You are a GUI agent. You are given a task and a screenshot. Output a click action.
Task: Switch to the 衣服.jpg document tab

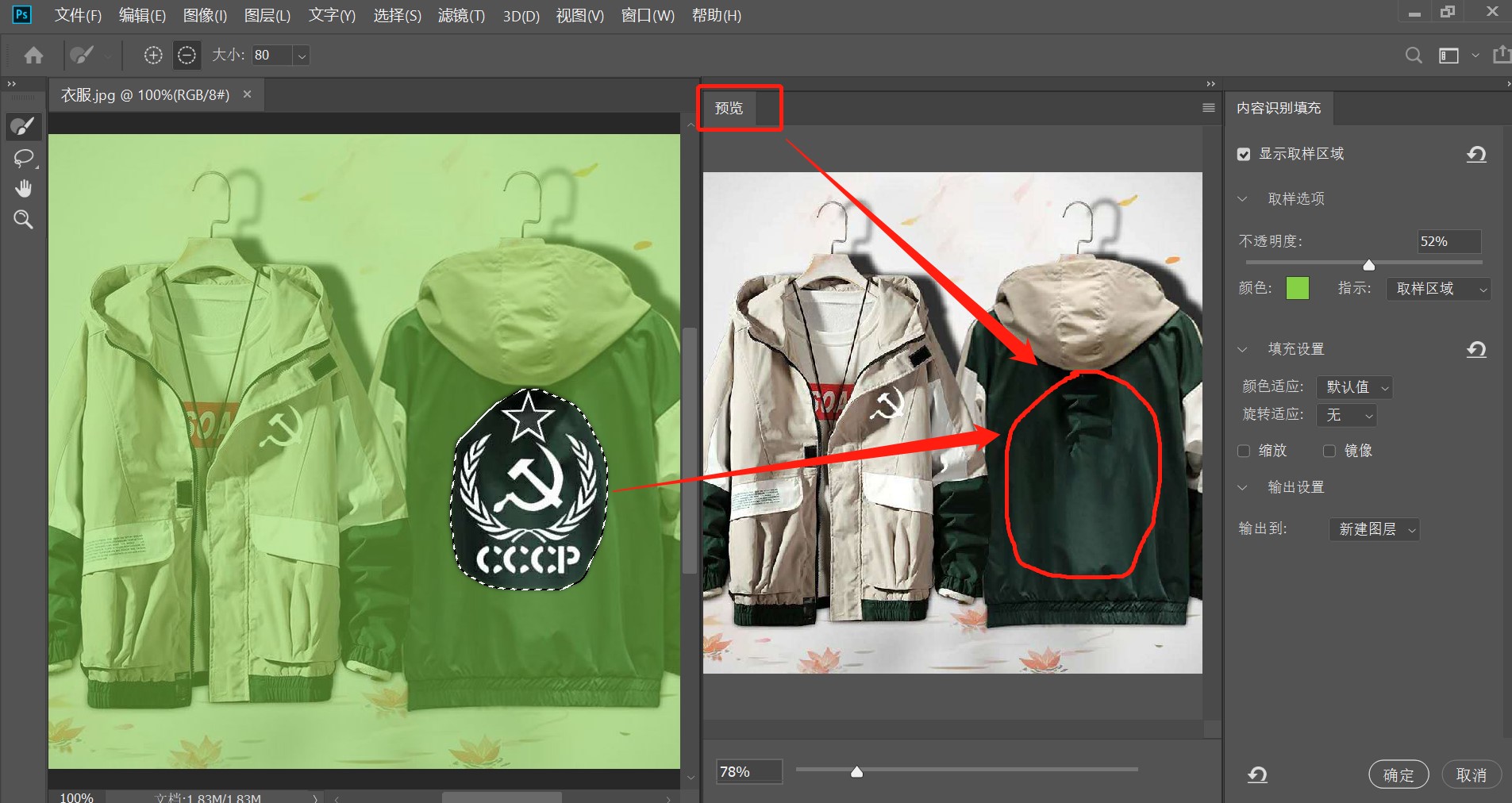145,95
